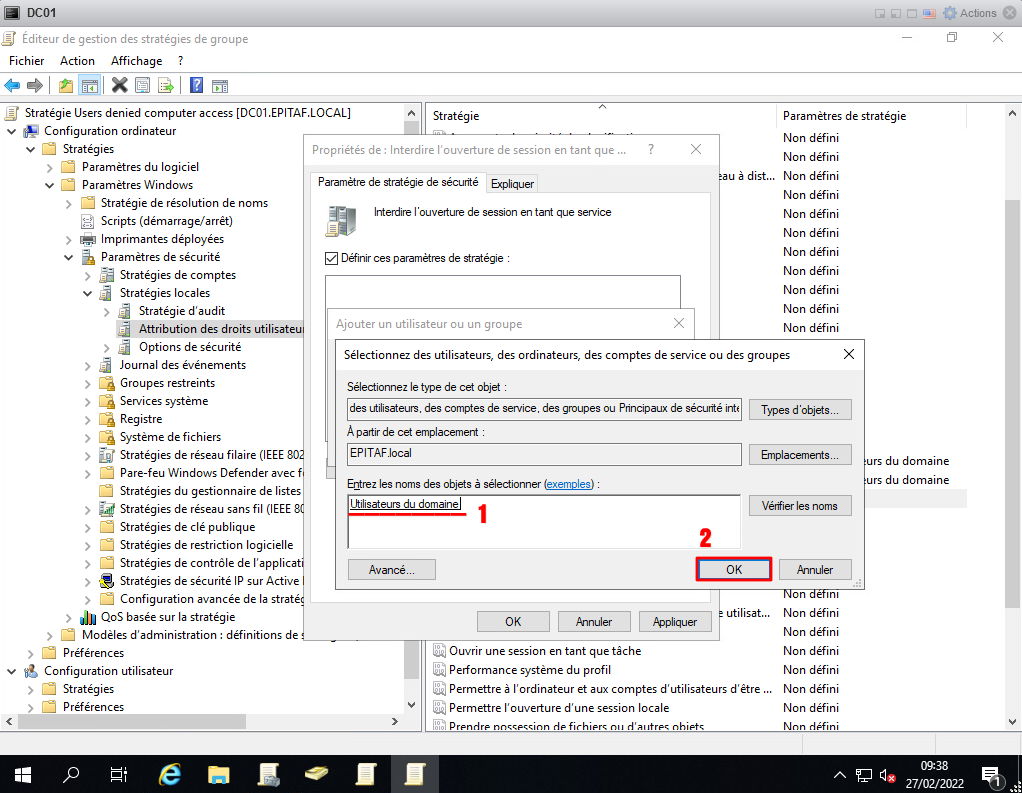The image size is (1022, 793).
Task: Click the export list toolbar icon
Action: (166, 85)
